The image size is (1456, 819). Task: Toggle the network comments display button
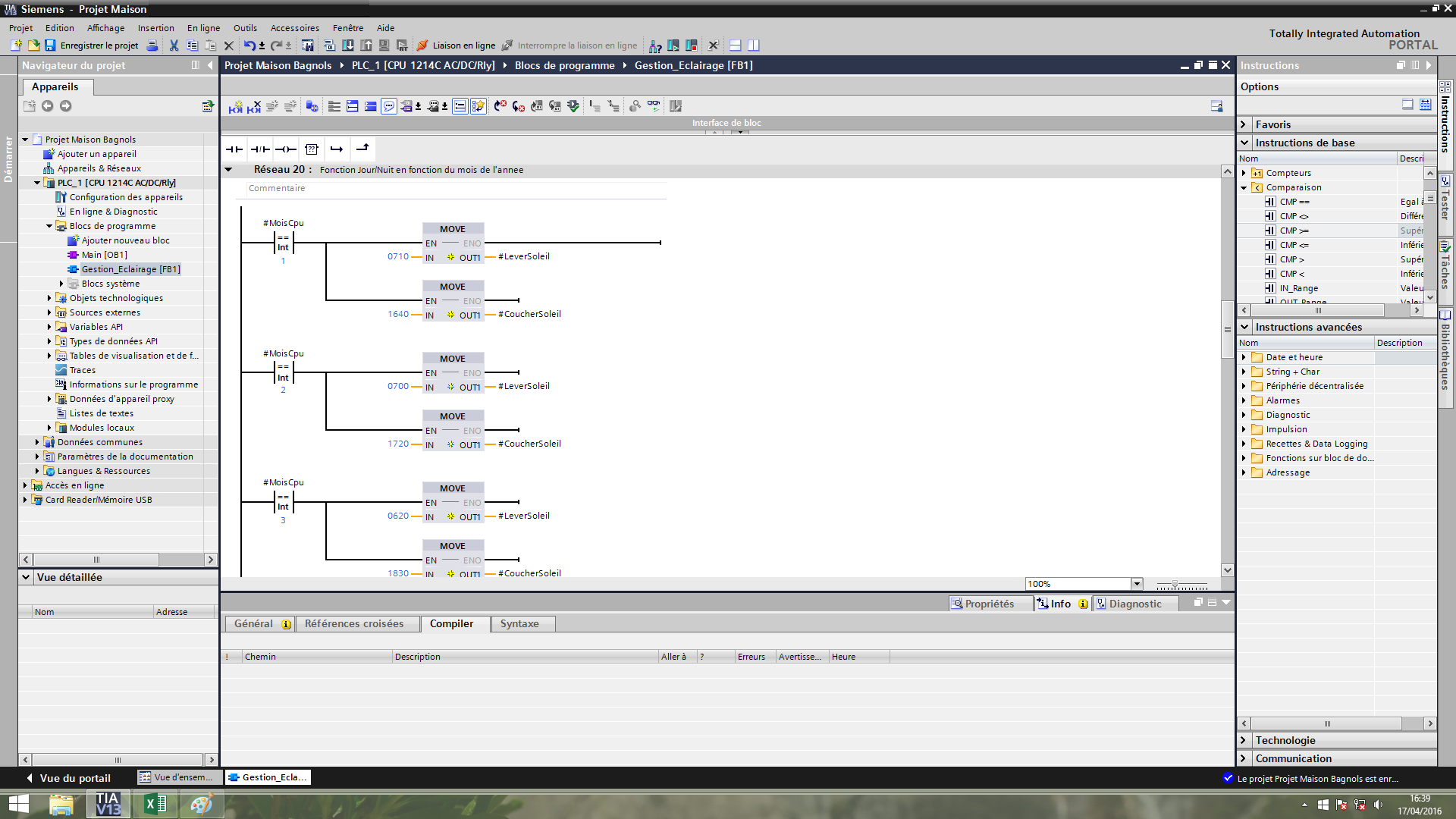(x=389, y=107)
